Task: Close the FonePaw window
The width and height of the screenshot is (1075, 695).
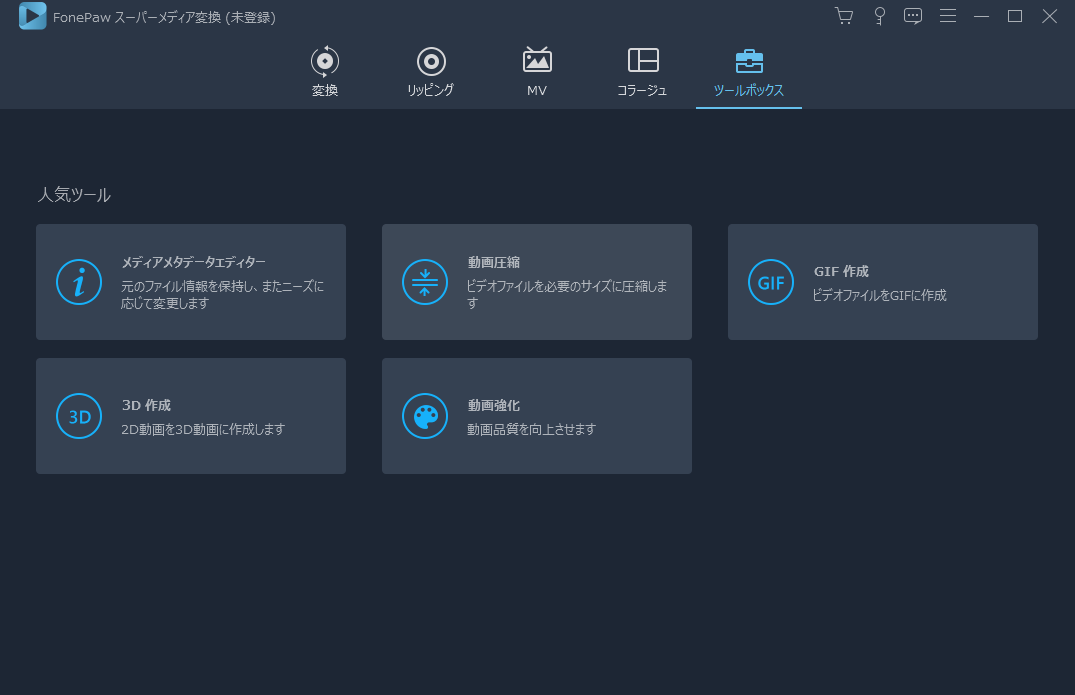Action: tap(1049, 16)
